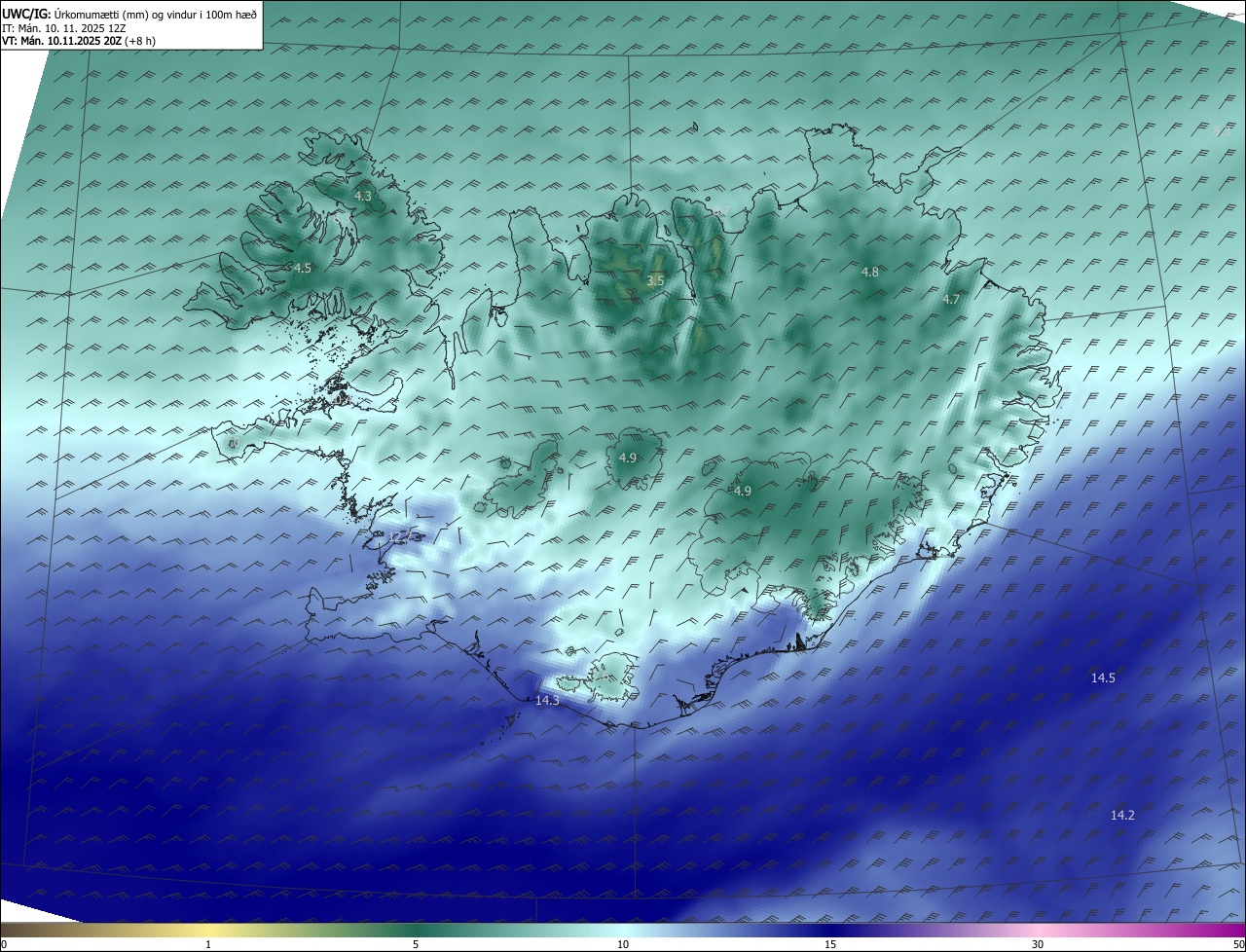Click the '15' tick on the color scale
Viewport: 1246px width, 952px height.
coord(830,944)
